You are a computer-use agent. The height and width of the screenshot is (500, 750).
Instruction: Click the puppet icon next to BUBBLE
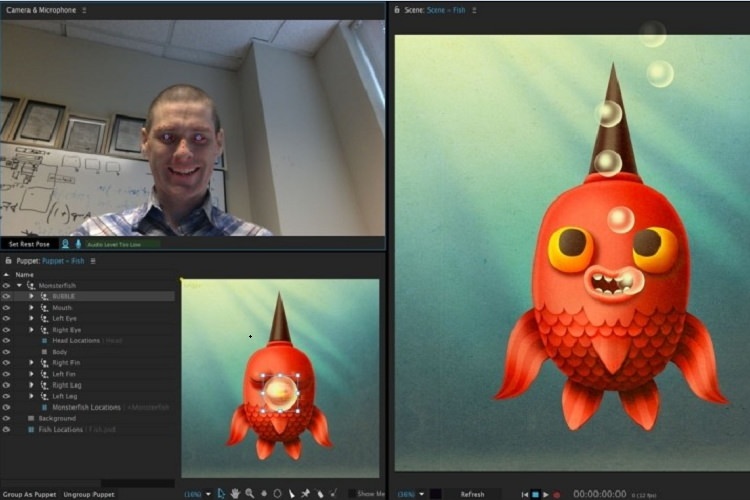pyautogui.click(x=44, y=297)
